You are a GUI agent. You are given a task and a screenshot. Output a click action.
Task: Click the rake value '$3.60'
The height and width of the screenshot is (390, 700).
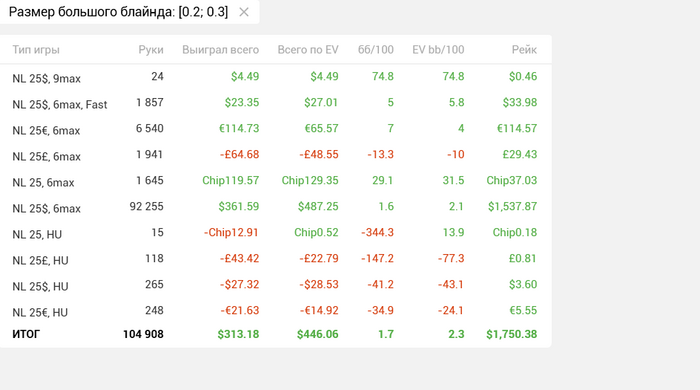(523, 284)
